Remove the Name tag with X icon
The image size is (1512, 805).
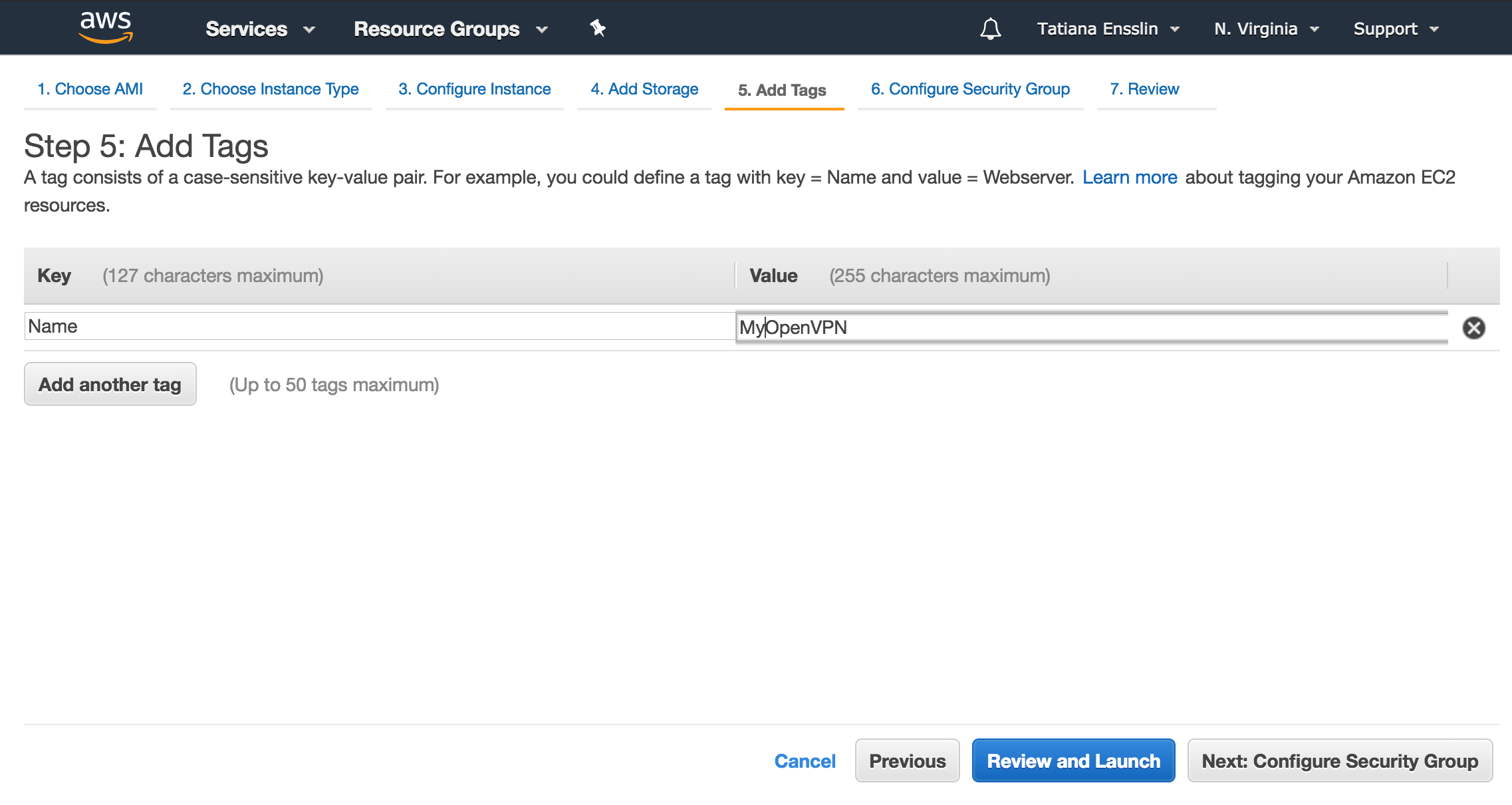pos(1473,327)
